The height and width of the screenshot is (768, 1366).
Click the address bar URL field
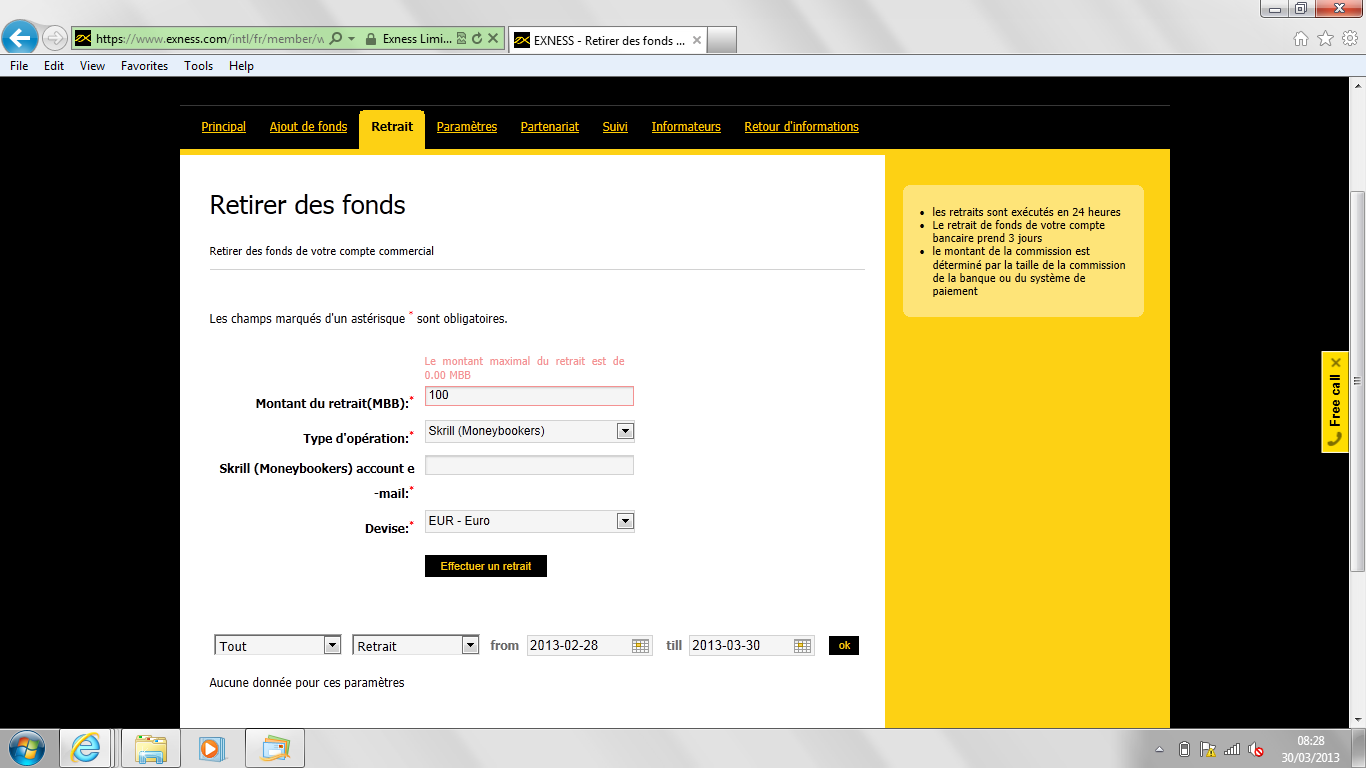209,39
